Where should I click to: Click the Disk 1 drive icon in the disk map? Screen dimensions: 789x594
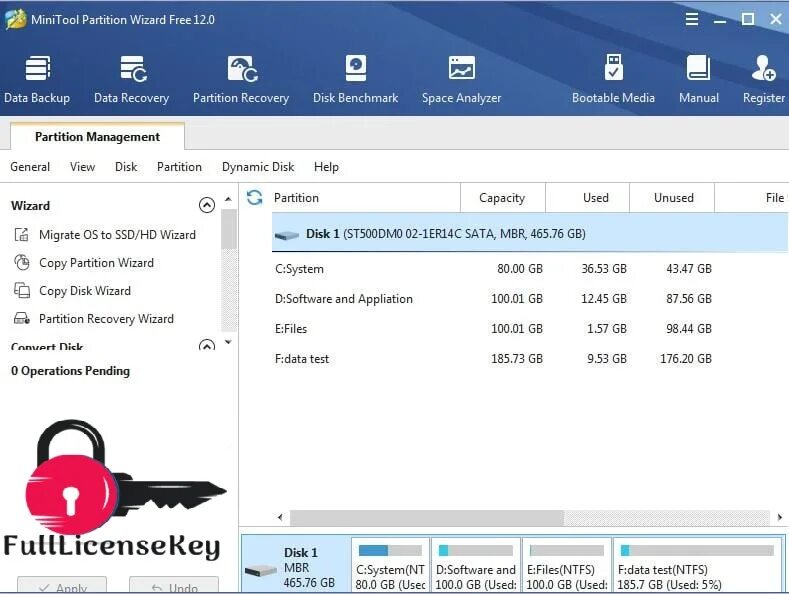(x=261, y=570)
